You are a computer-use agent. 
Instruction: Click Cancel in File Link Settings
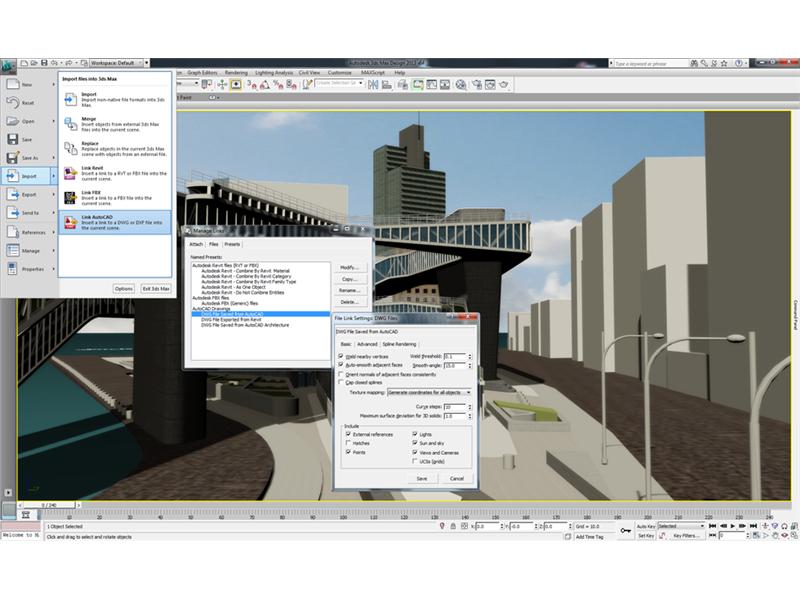tap(457, 479)
